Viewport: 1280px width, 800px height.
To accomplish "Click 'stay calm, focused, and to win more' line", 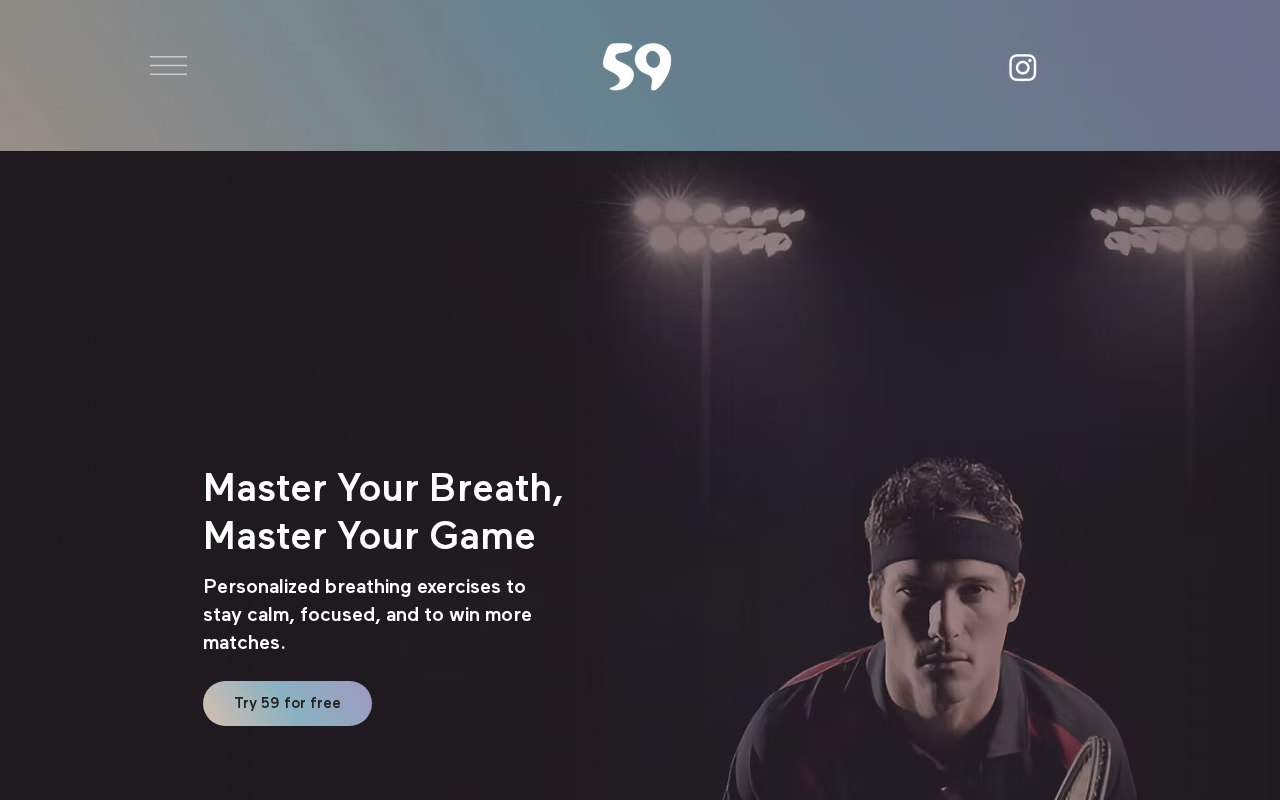I will (x=367, y=614).
